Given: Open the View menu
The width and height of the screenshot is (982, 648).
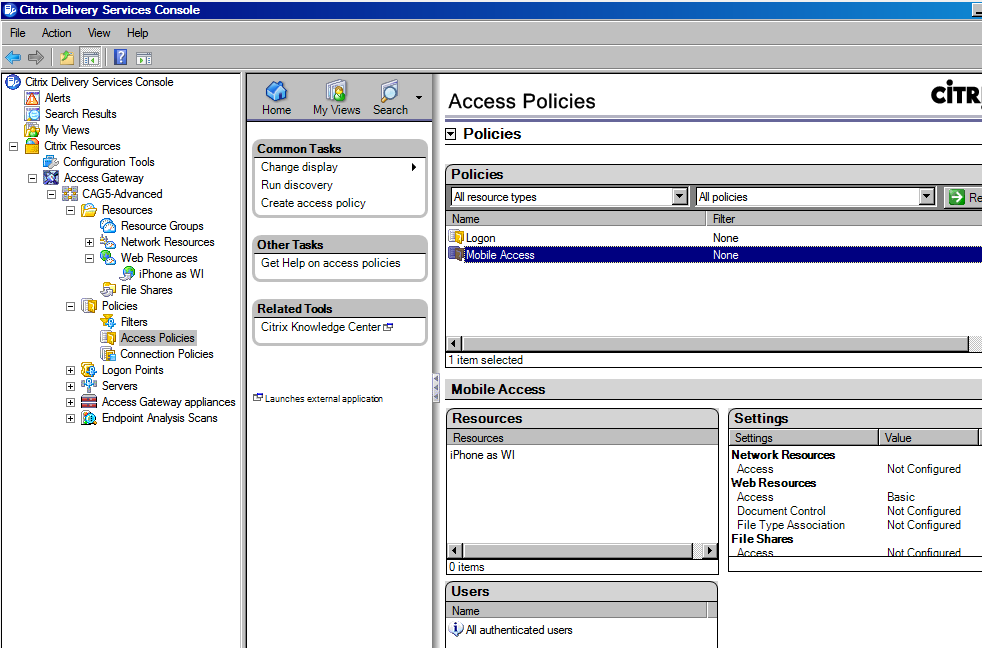Looking at the screenshot, I should [99, 33].
